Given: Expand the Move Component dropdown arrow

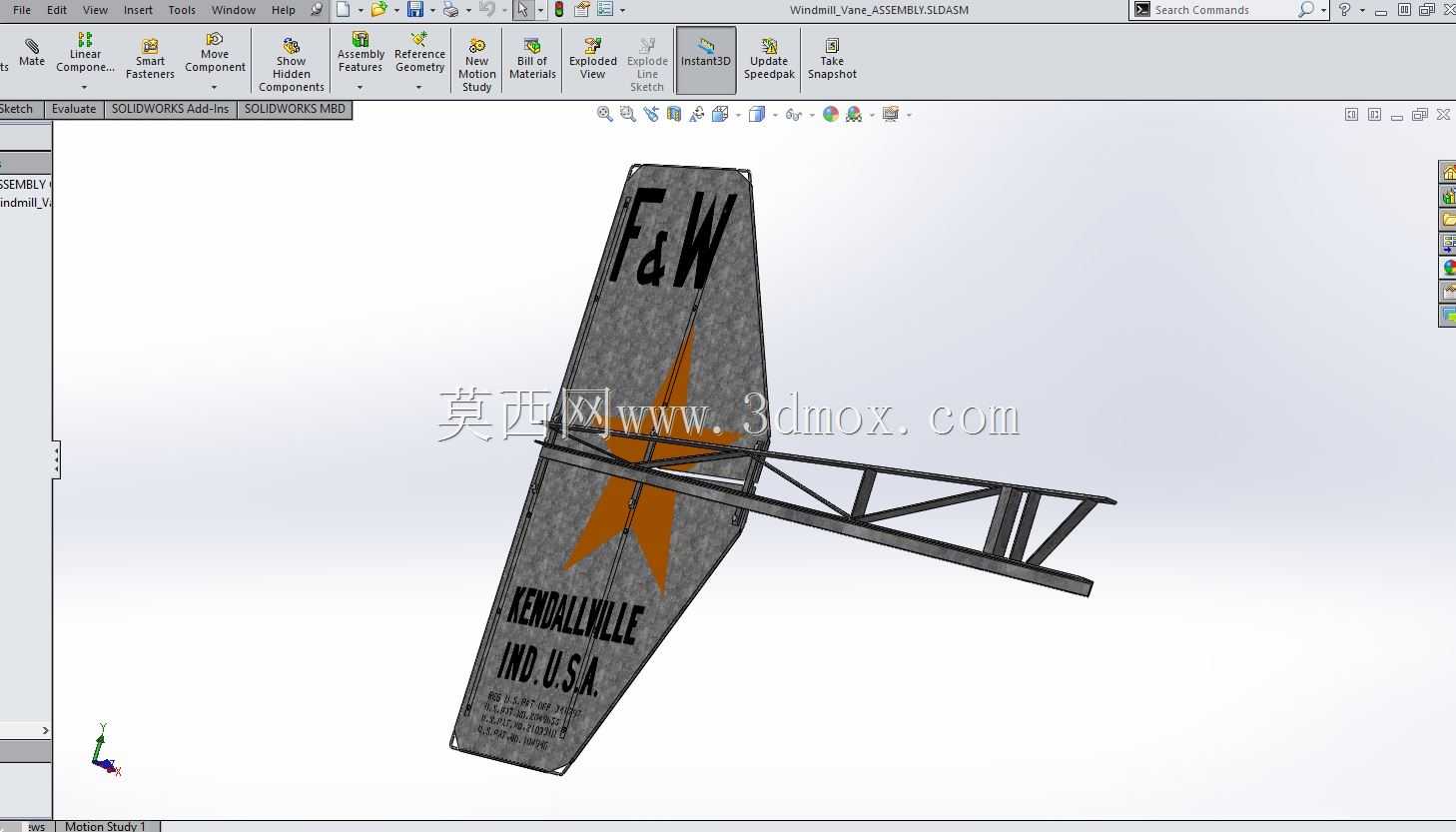Looking at the screenshot, I should click(215, 88).
